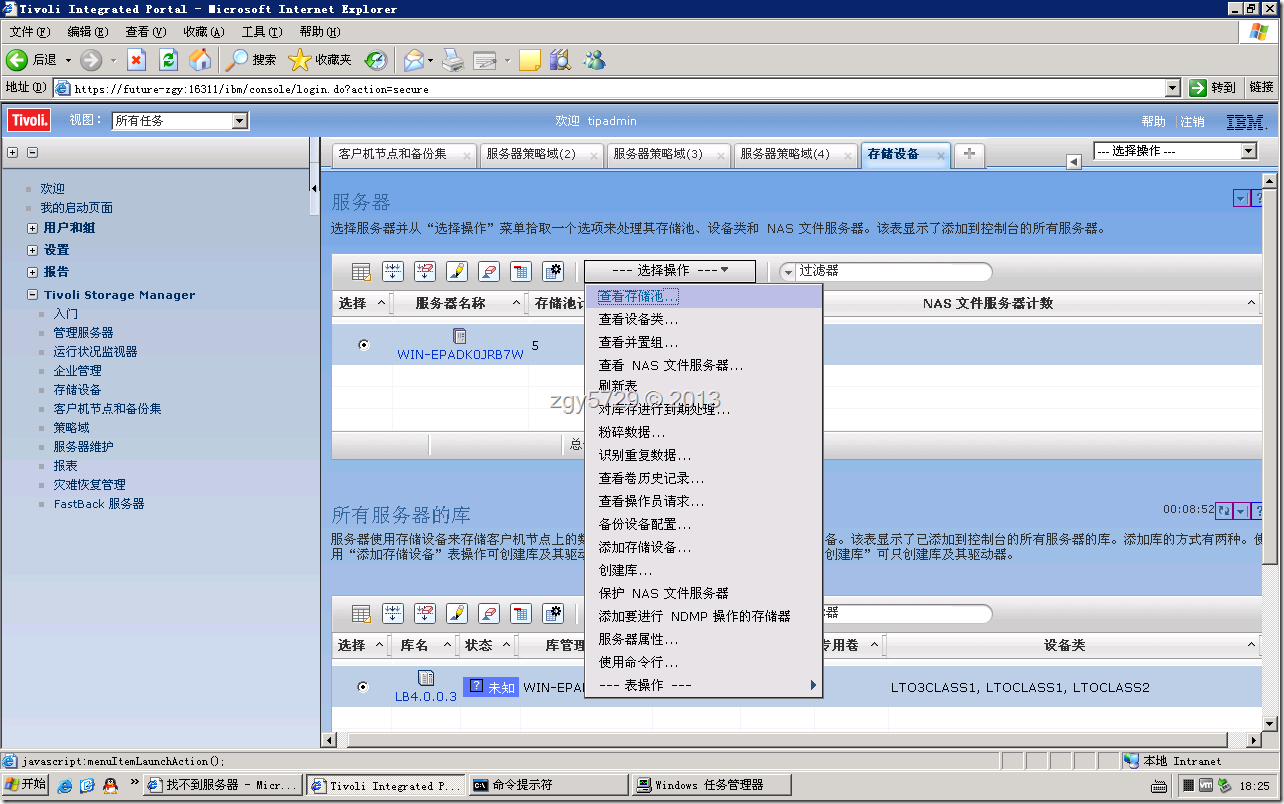This screenshot has width=1284, height=804.
Task: Click the IE Refresh page icon
Action: (x=169, y=60)
